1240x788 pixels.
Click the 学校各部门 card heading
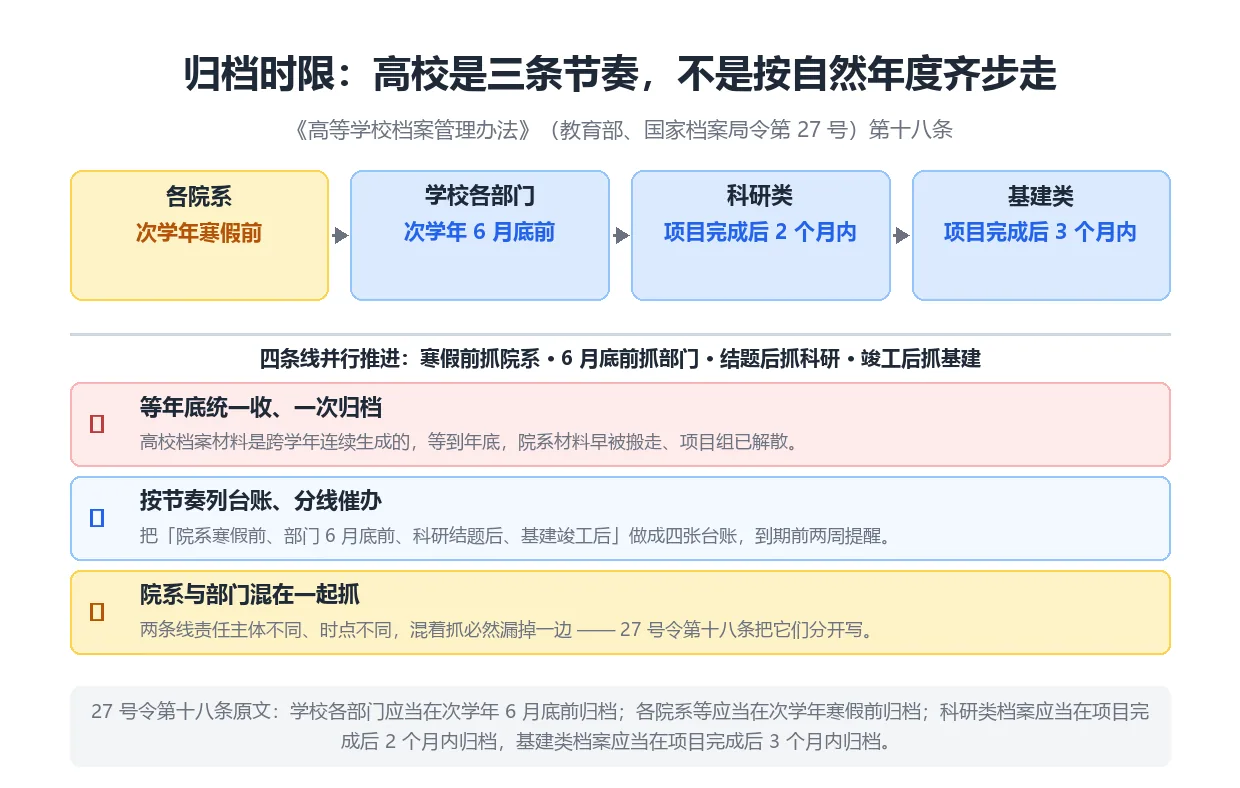(x=480, y=197)
